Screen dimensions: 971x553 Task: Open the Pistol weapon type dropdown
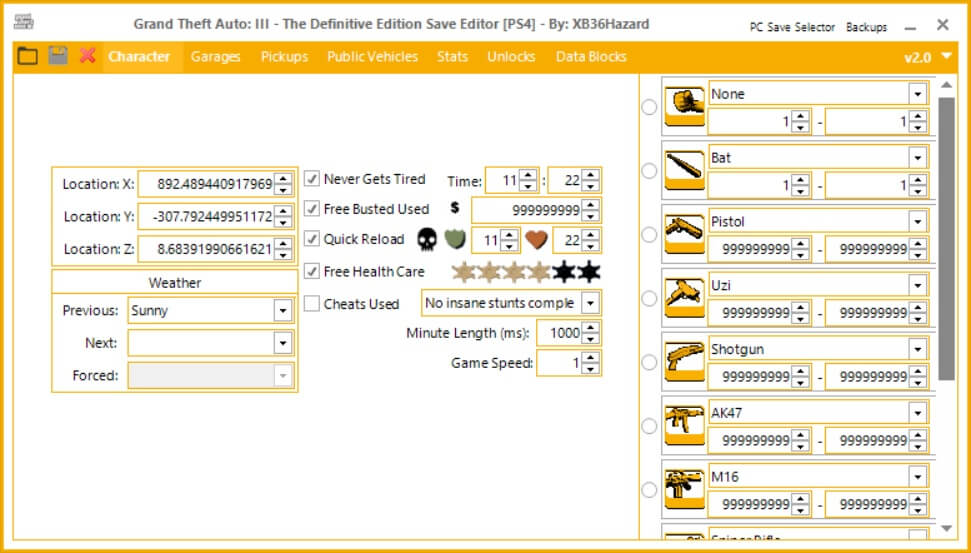[918, 222]
